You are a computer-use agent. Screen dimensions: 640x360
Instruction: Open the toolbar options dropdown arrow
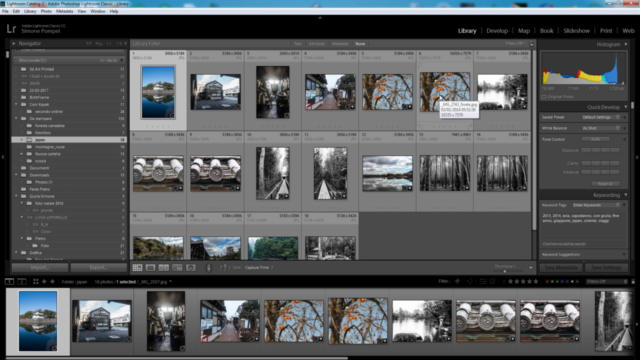click(x=531, y=268)
